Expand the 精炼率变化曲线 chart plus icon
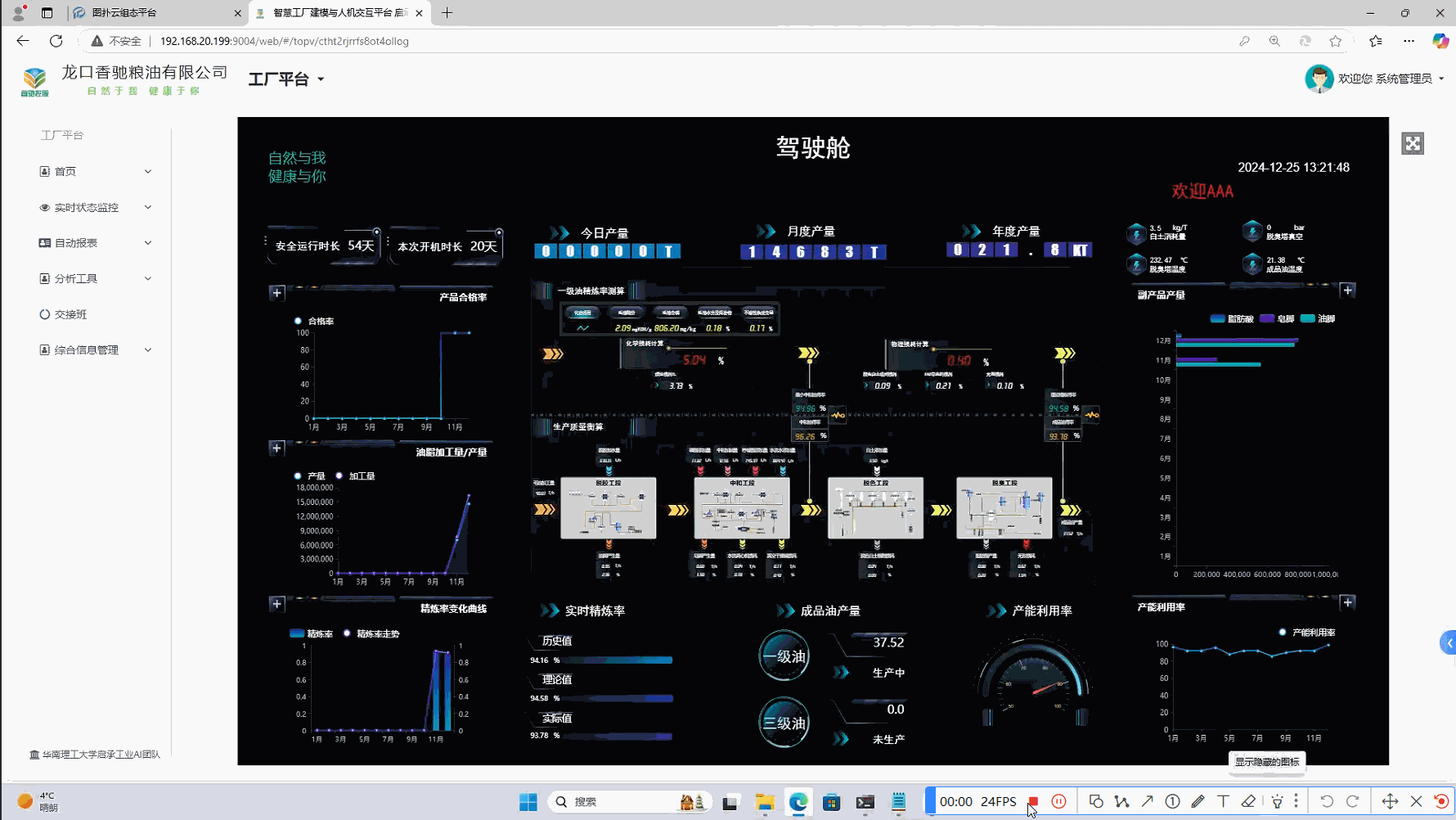1456x820 pixels. pos(276,604)
